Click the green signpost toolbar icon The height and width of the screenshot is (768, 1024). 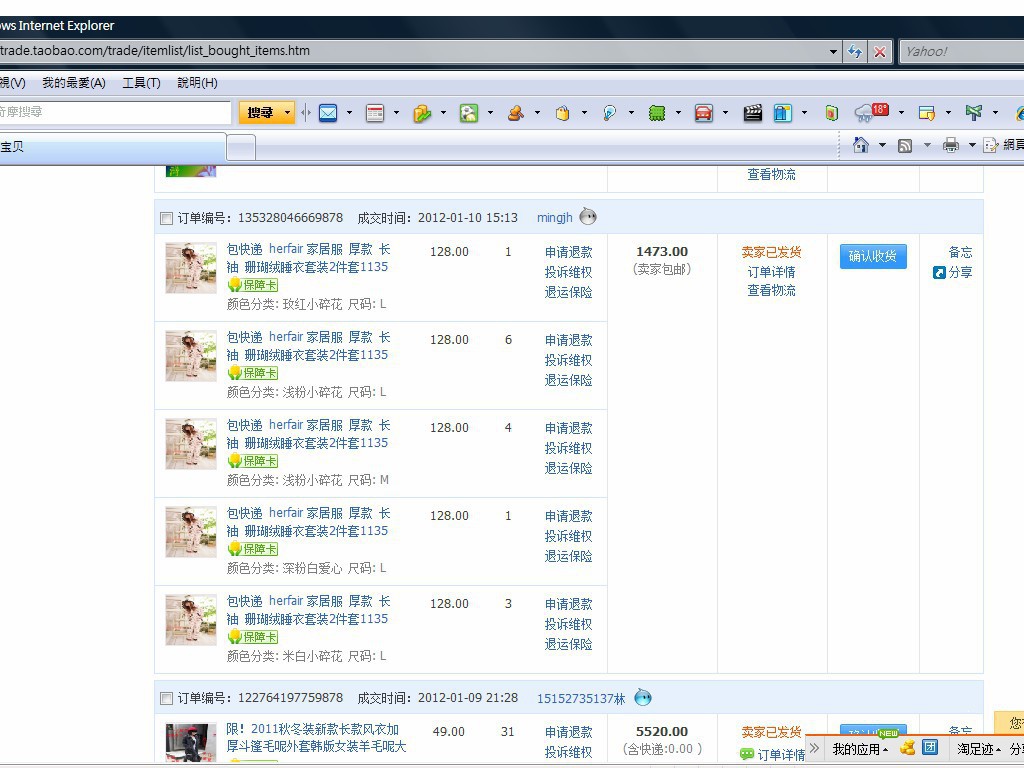(x=974, y=113)
